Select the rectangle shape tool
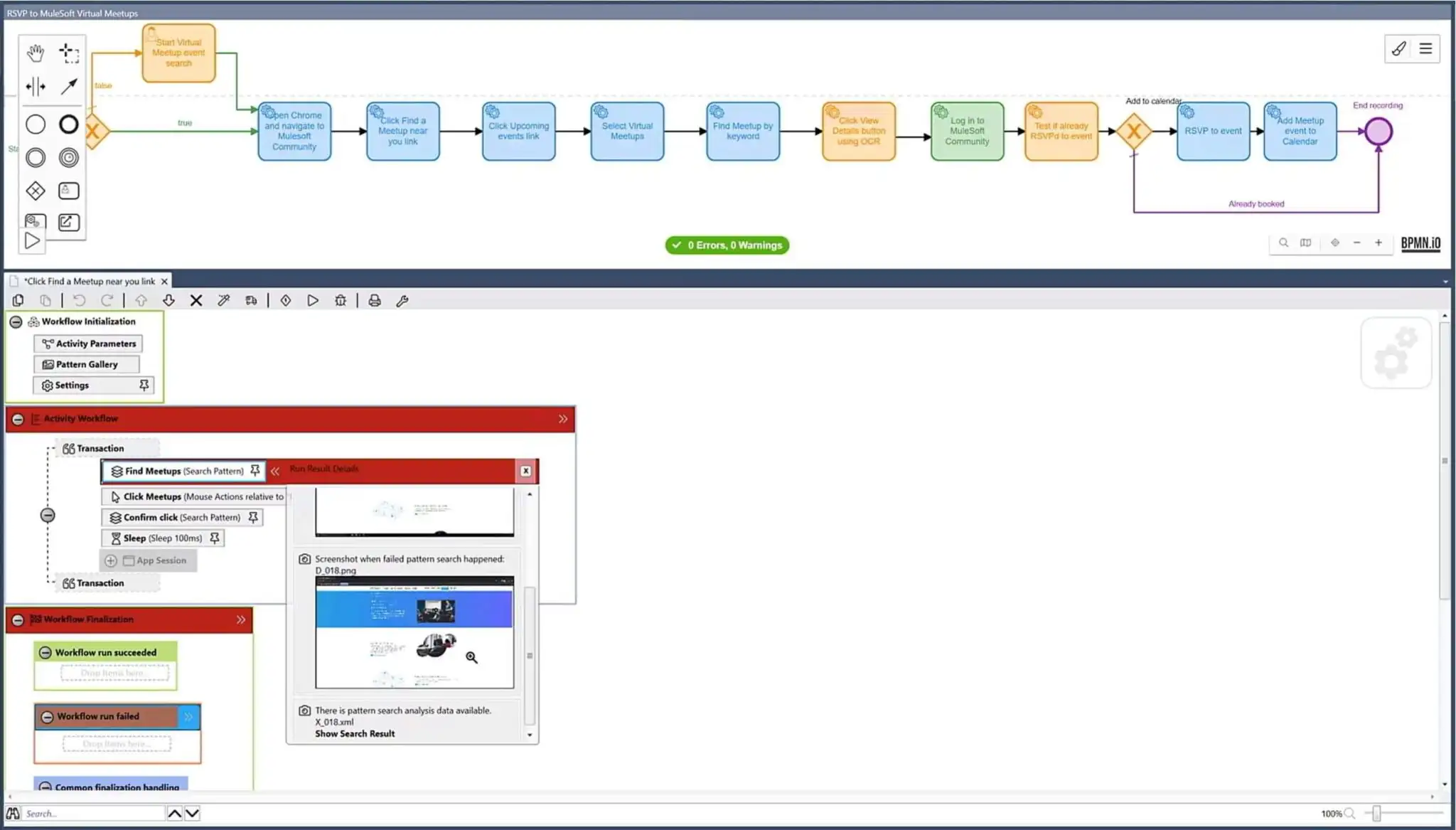 tap(67, 190)
